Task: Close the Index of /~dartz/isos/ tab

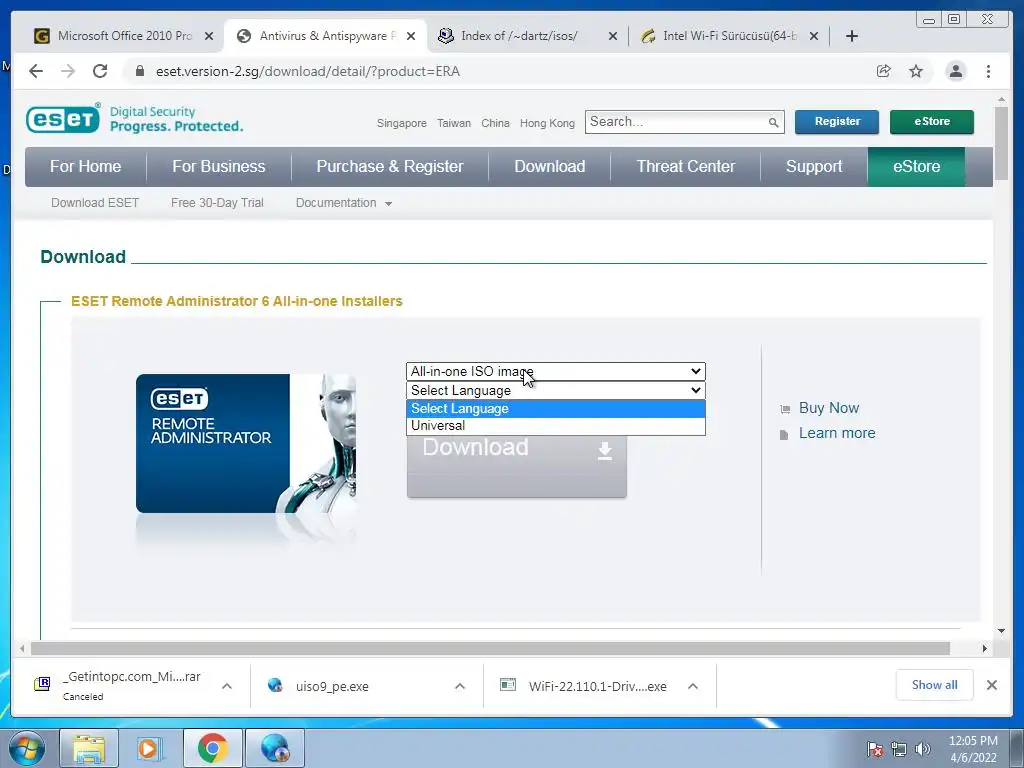Action: (x=613, y=36)
